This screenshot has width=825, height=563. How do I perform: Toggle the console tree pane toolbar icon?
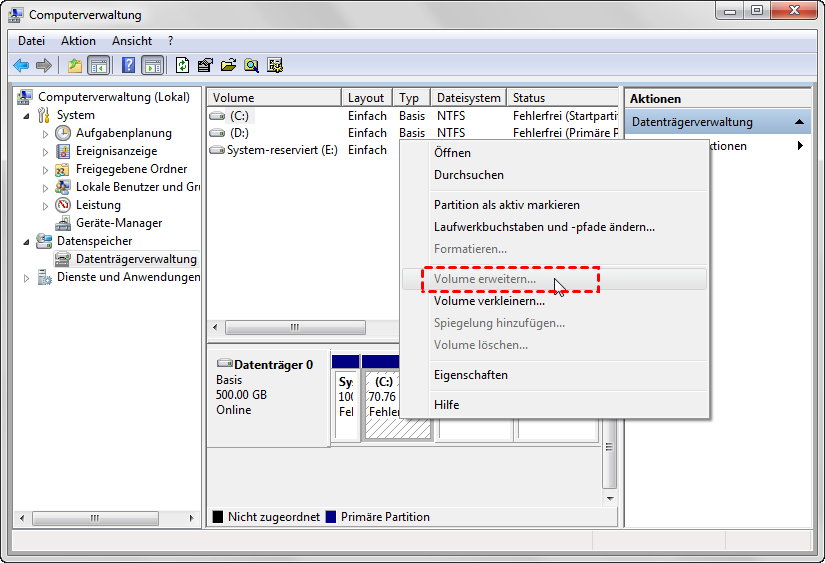click(x=99, y=66)
